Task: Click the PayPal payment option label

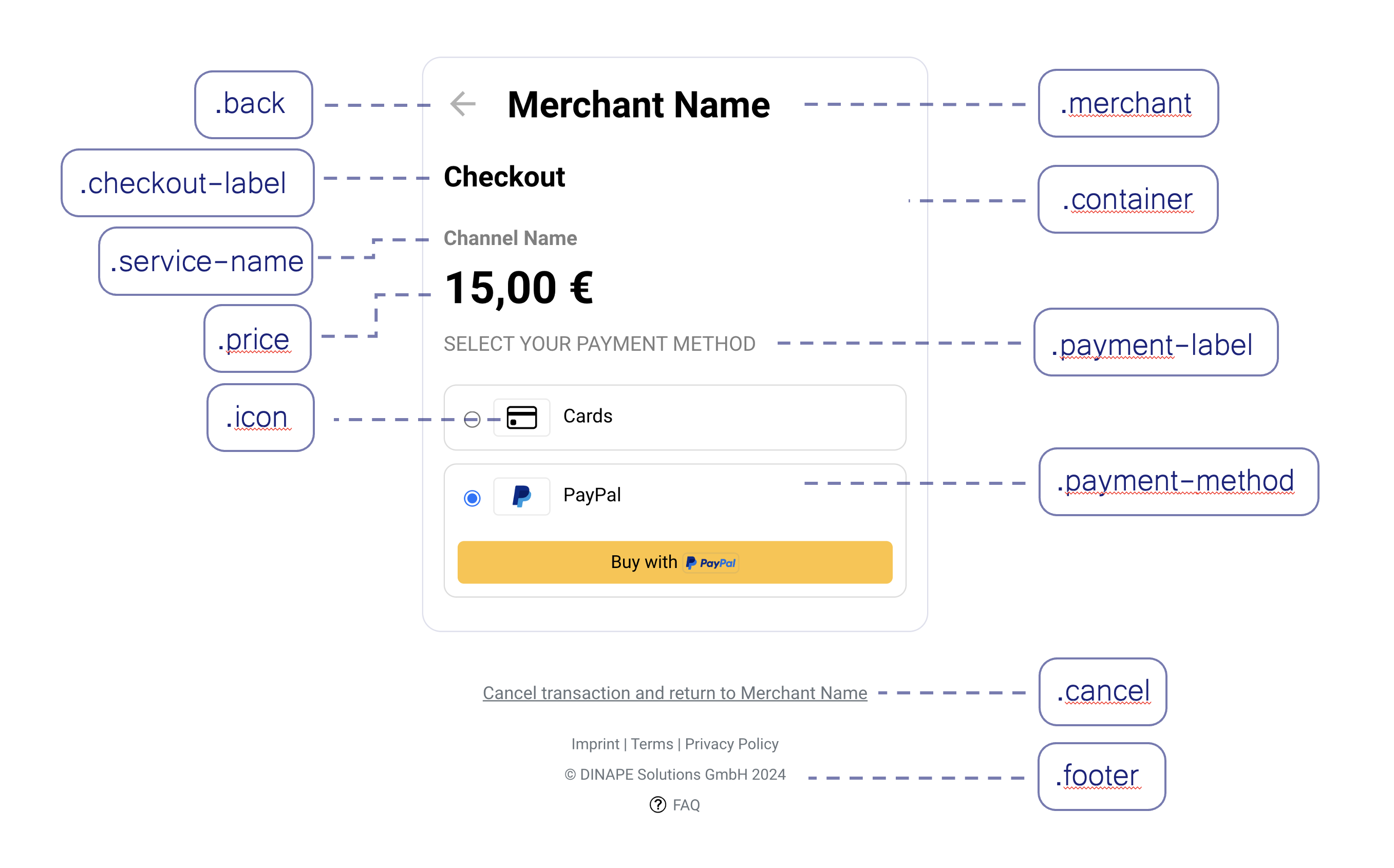Action: coord(592,495)
